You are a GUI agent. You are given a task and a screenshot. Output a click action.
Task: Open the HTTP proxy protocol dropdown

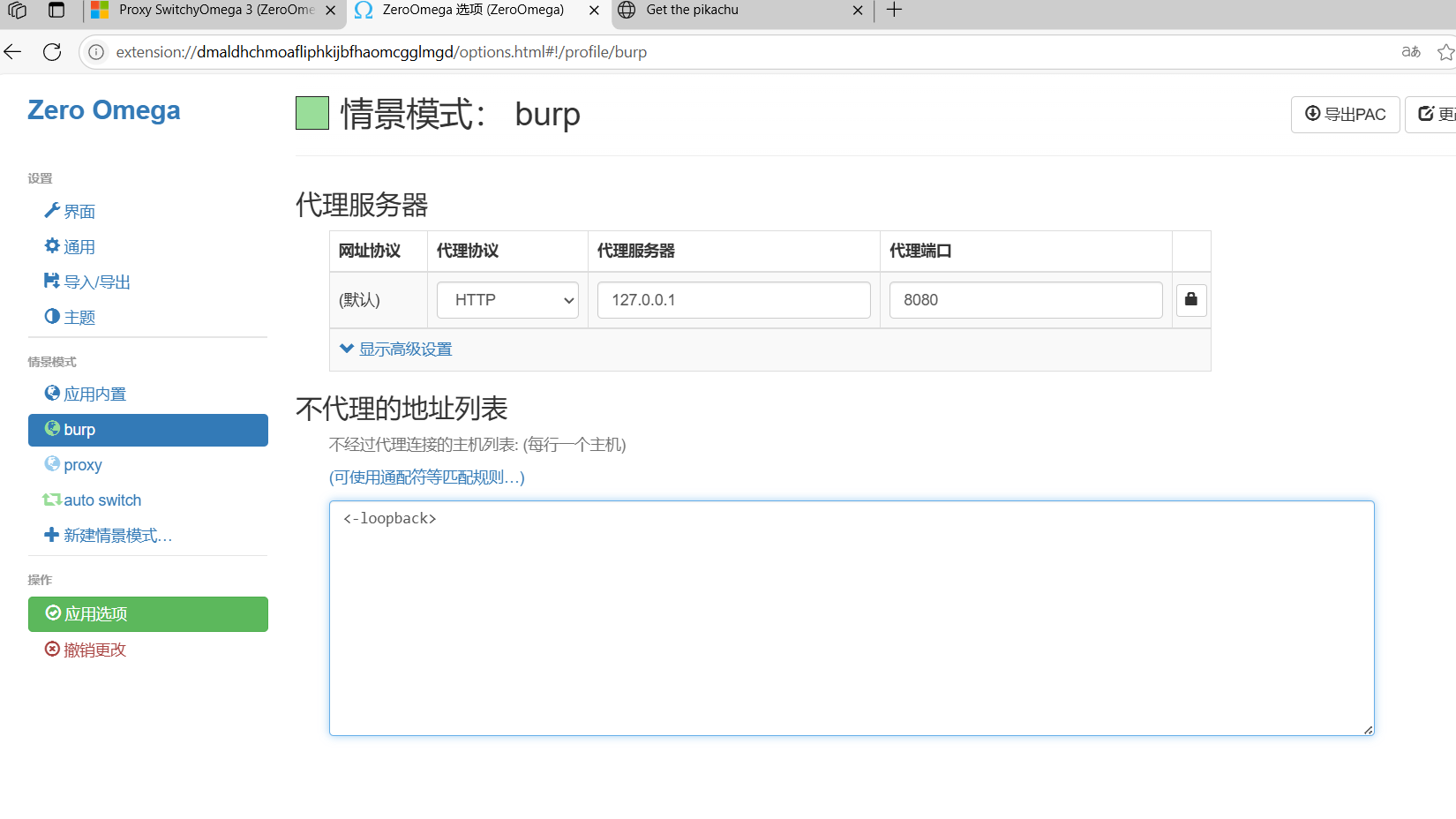click(507, 300)
